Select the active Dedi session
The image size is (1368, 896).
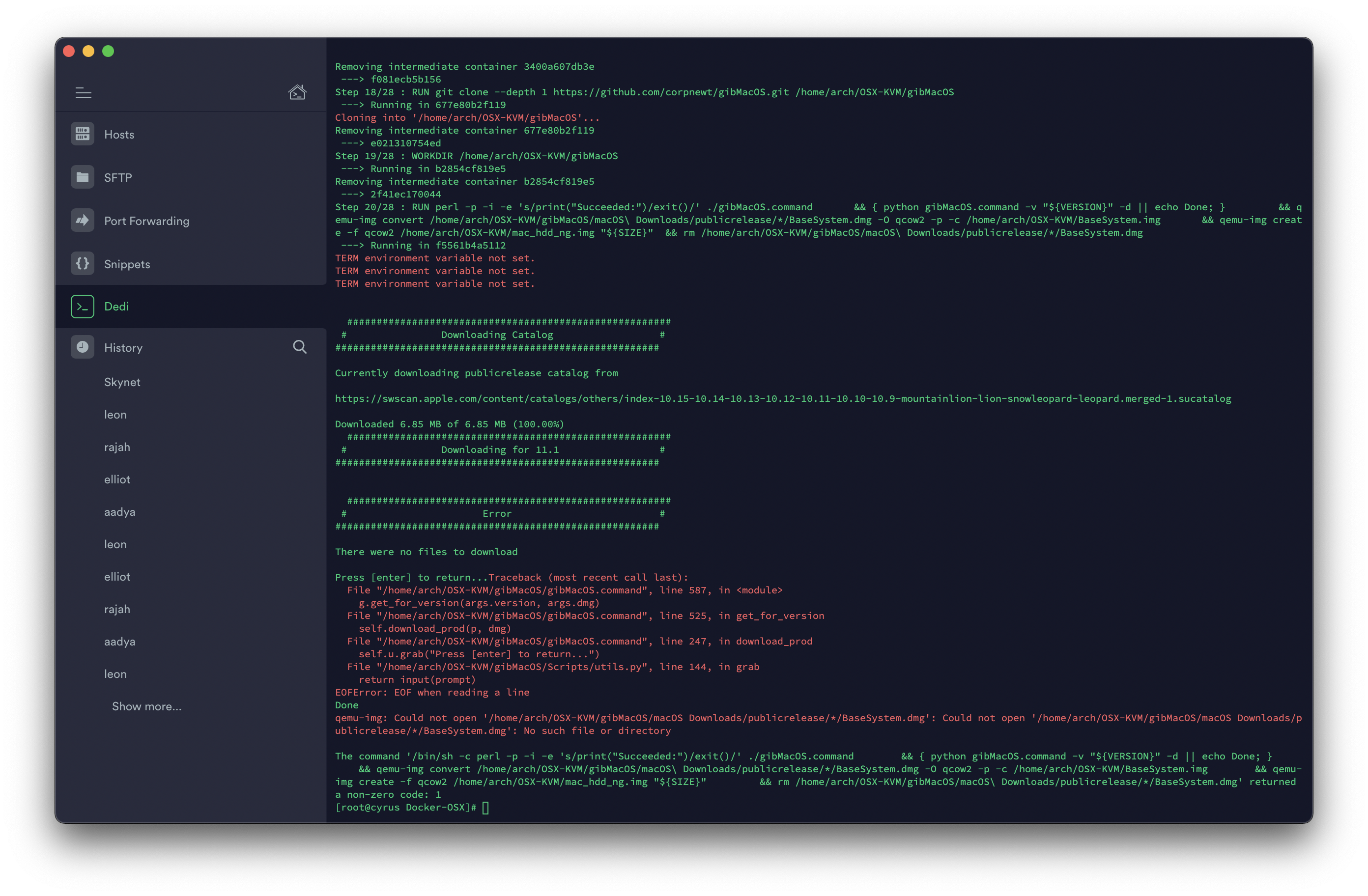tap(116, 307)
